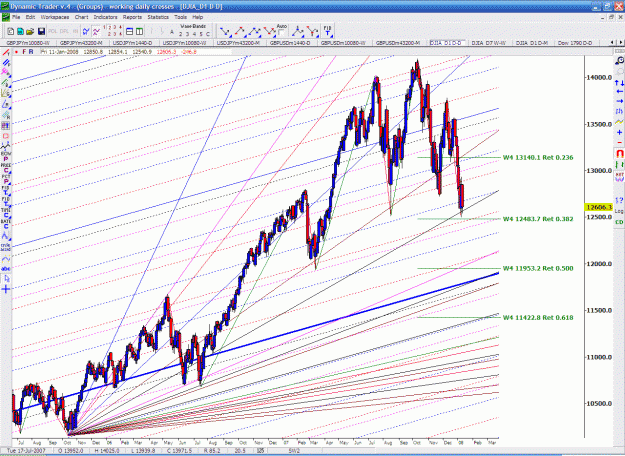Switch to GBPUSDm1440-D chart tab
The height and width of the screenshot is (456, 625).
pos(290,43)
